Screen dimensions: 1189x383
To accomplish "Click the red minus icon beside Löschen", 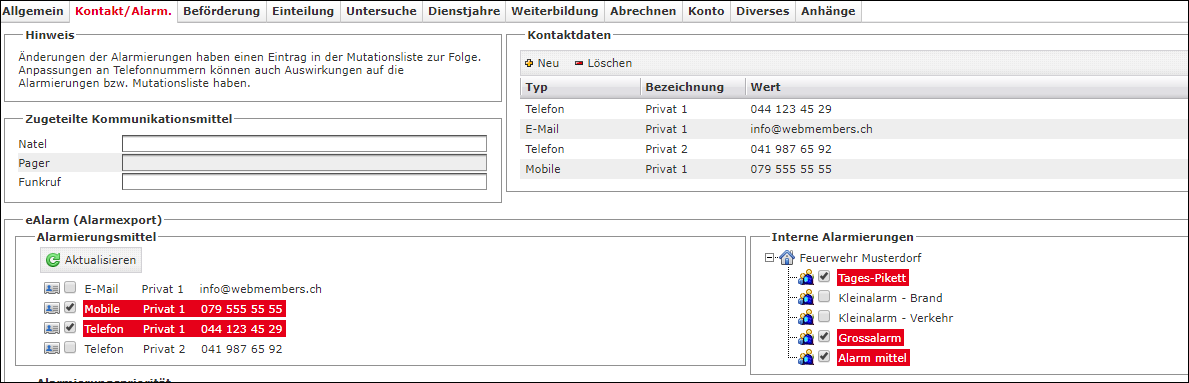I will pos(579,64).
